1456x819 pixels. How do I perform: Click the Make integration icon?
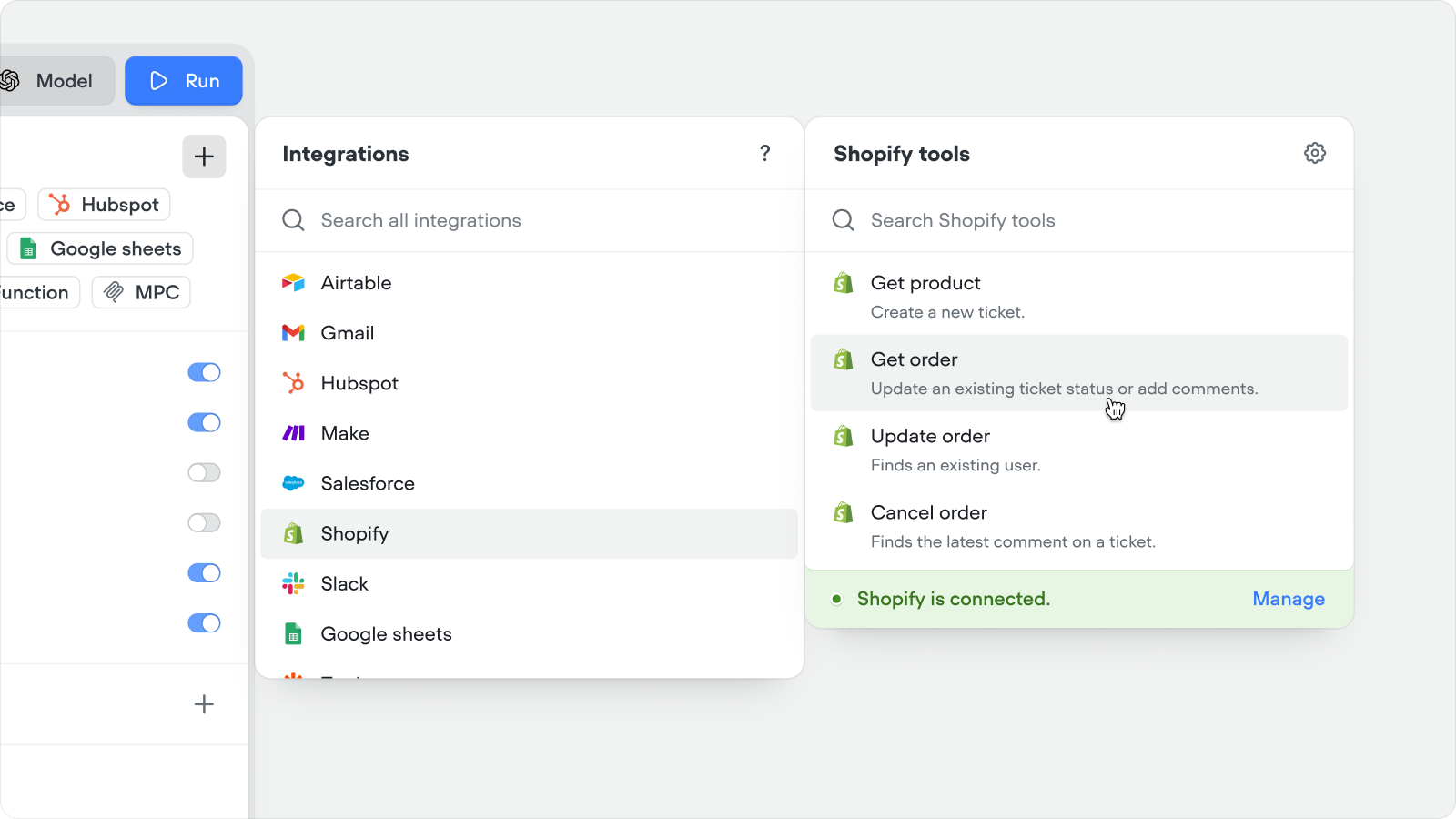pos(293,433)
